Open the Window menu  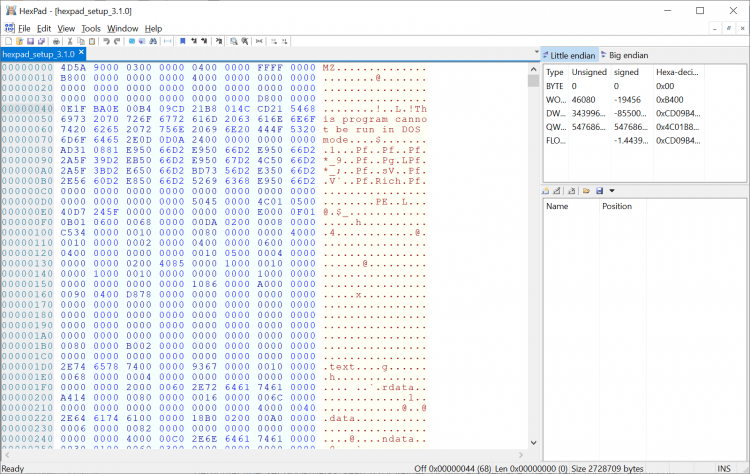pos(123,28)
